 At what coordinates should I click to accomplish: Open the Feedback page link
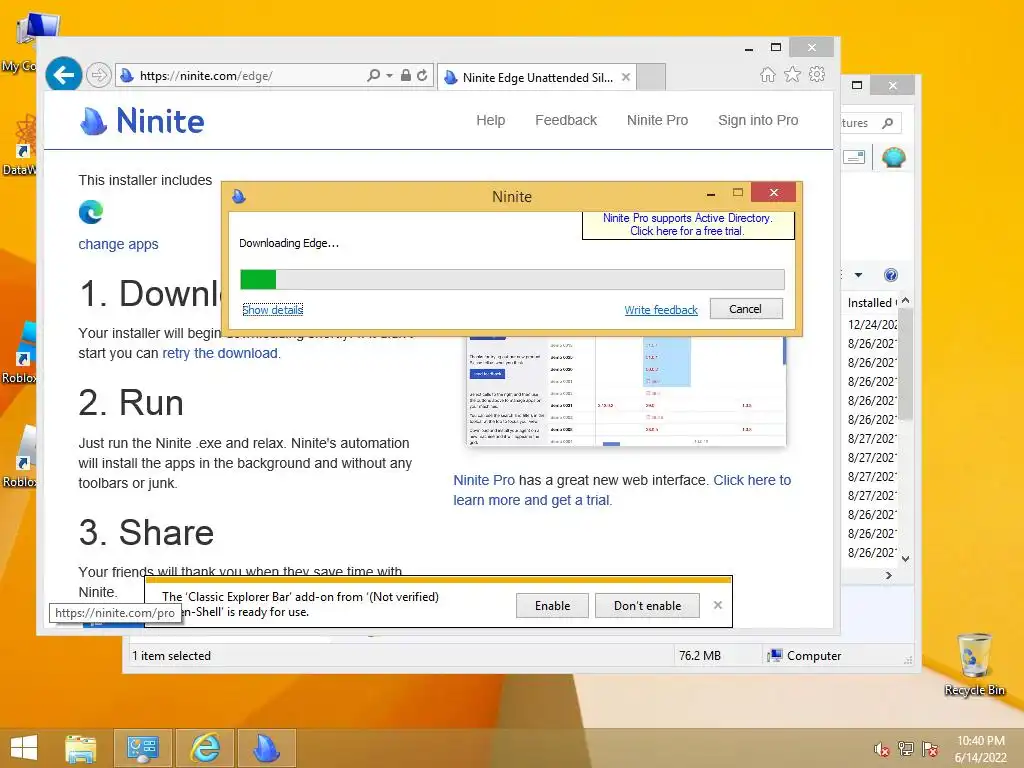tap(566, 120)
